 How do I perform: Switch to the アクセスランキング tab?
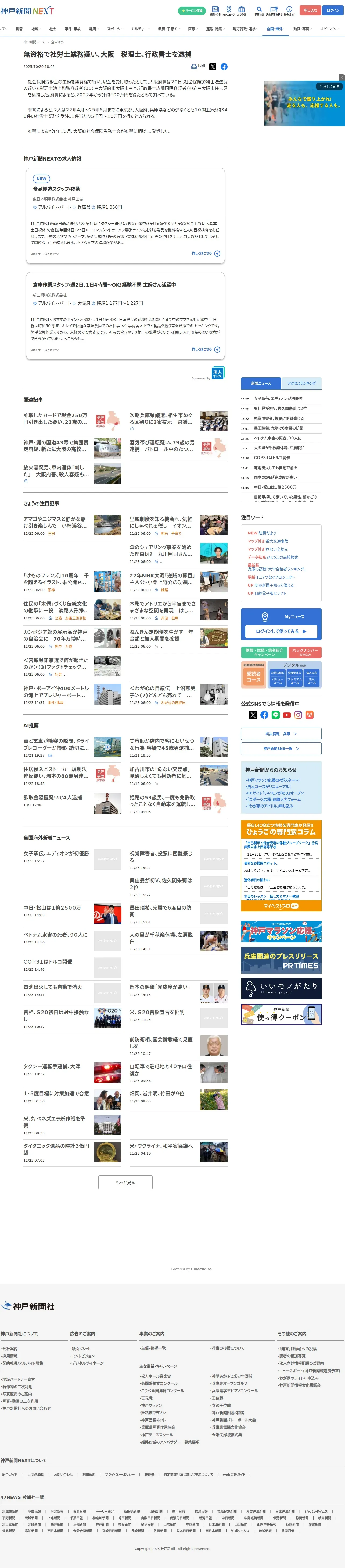tap(301, 384)
